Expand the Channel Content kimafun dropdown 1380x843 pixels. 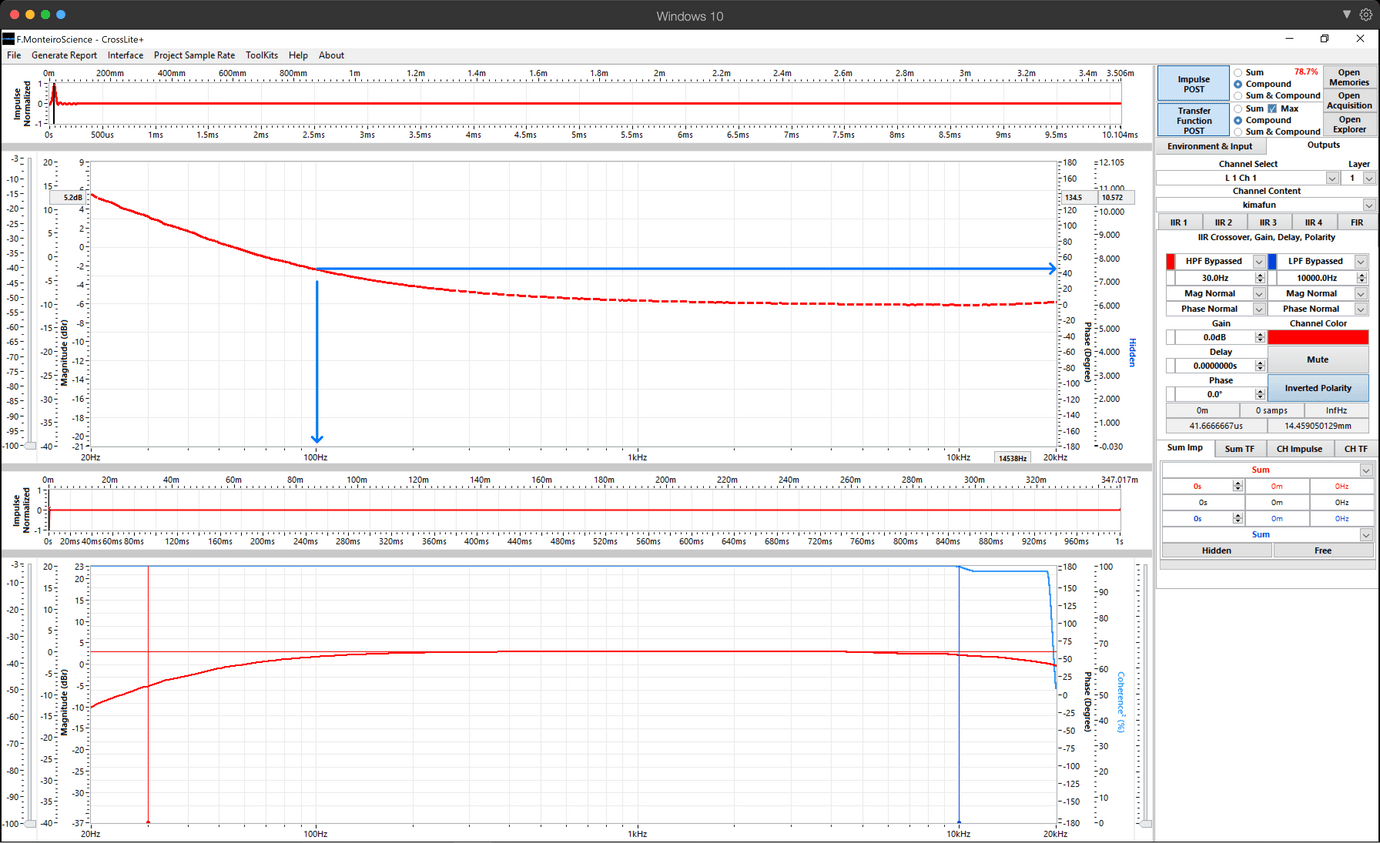[x=1369, y=205]
